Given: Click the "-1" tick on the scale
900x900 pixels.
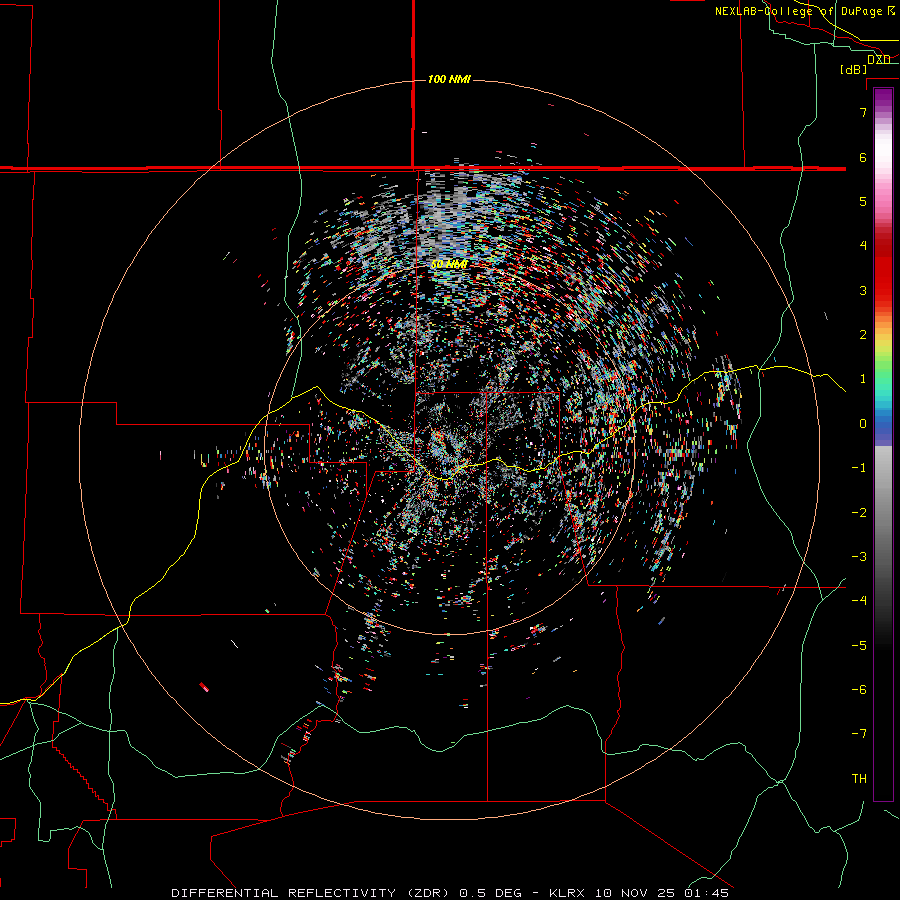Looking at the screenshot, I should click(859, 467).
